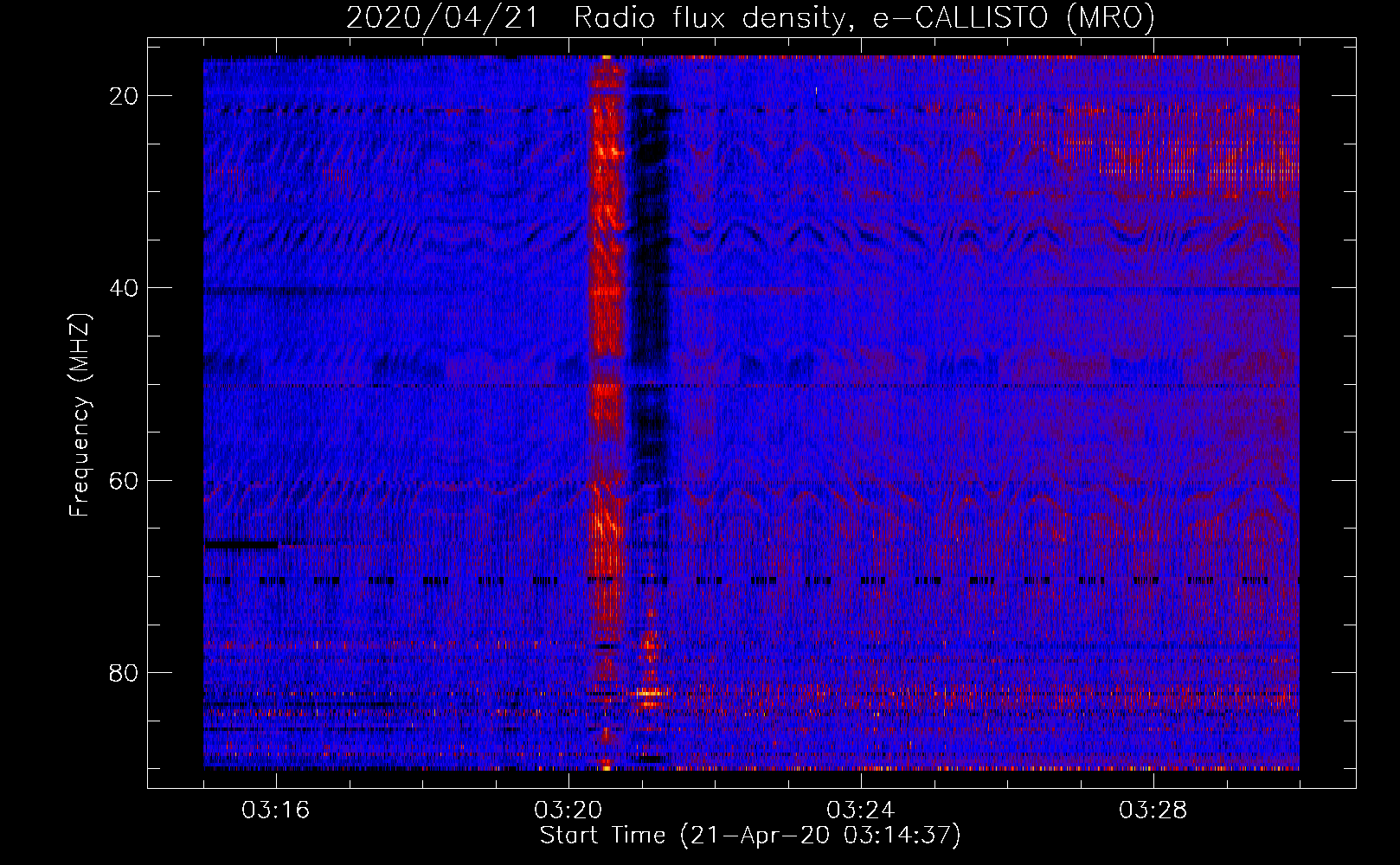Click the time tick label '03:24'
The height and width of the screenshot is (865, 1400).
click(860, 811)
